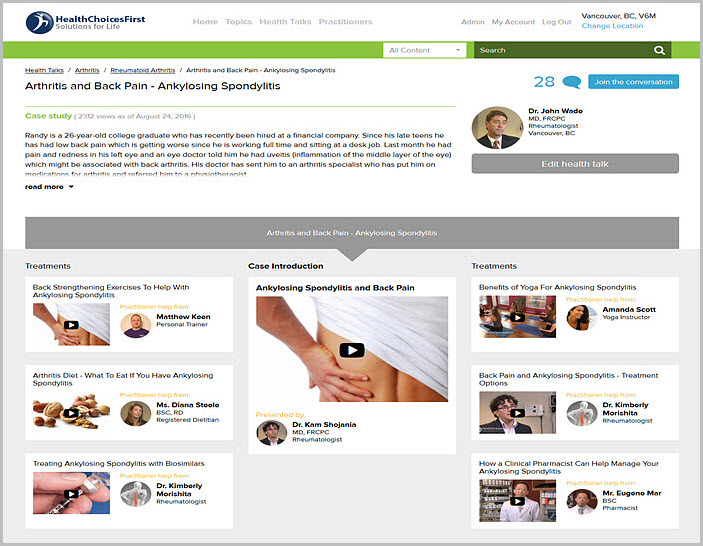Click the magnifying glass search icon
The image size is (703, 546).
[x=659, y=50]
